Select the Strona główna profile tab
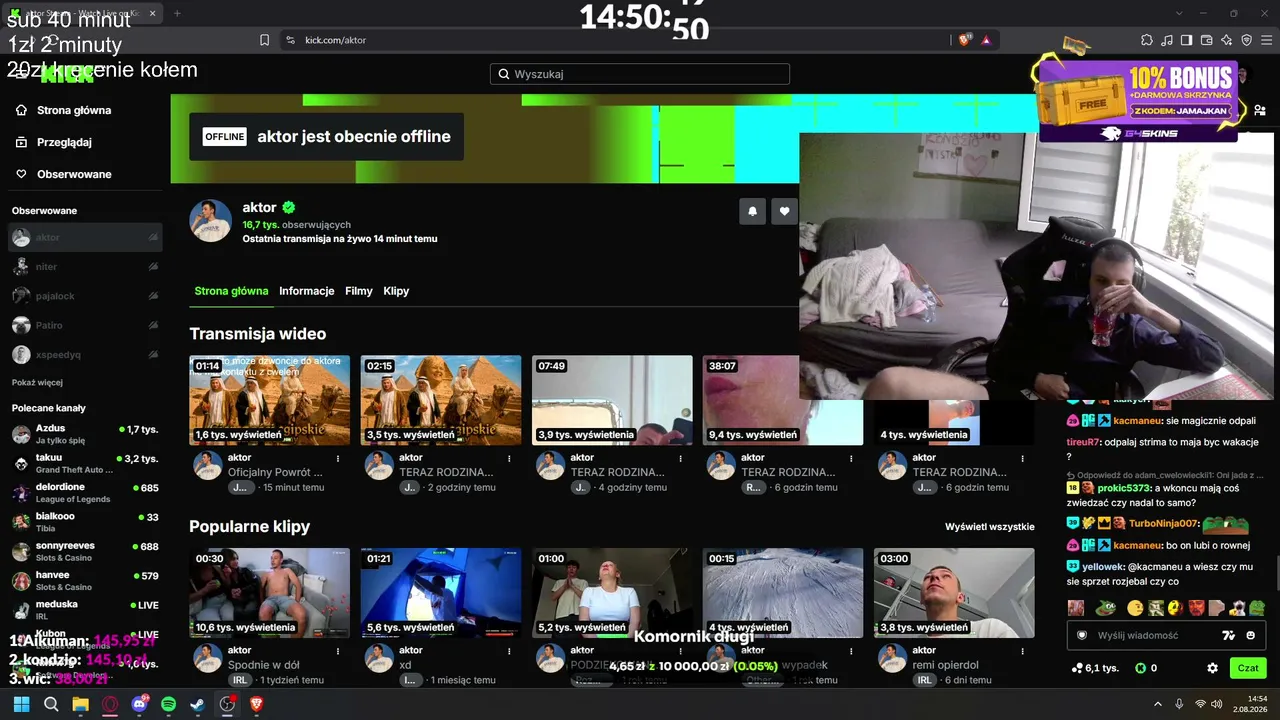Screen dimensions: 1280x720 tap(231, 291)
